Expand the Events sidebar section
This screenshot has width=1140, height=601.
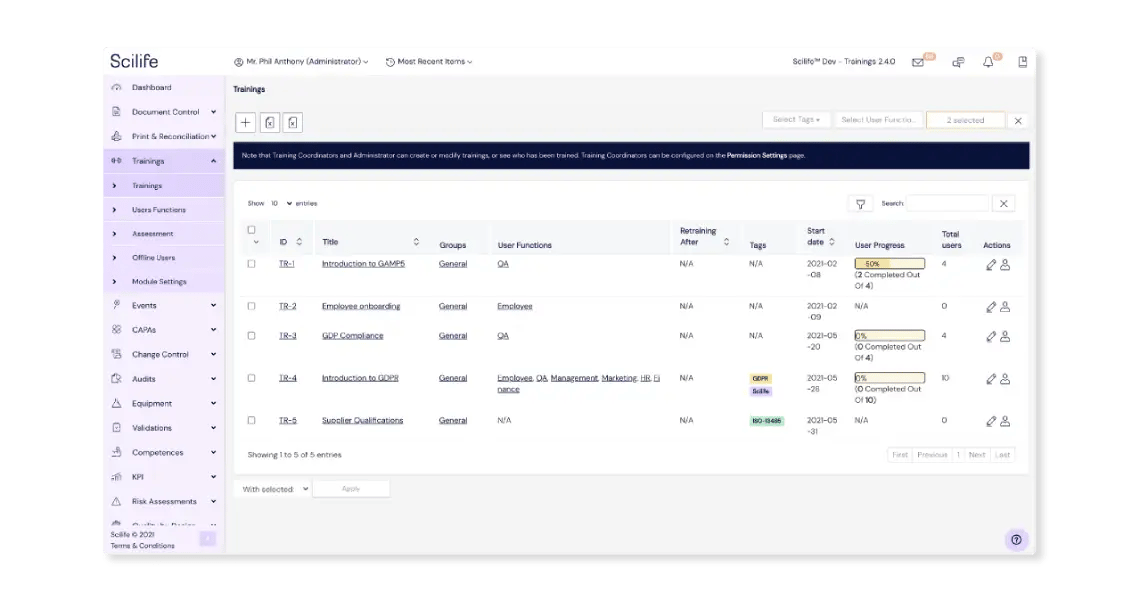[164, 305]
